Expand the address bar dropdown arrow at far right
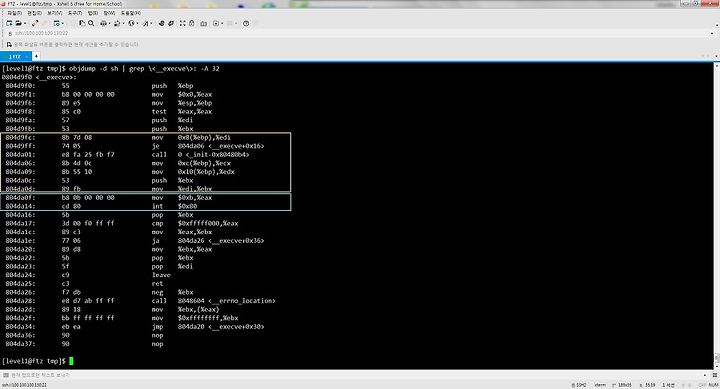The height and width of the screenshot is (389, 720). tap(712, 34)
